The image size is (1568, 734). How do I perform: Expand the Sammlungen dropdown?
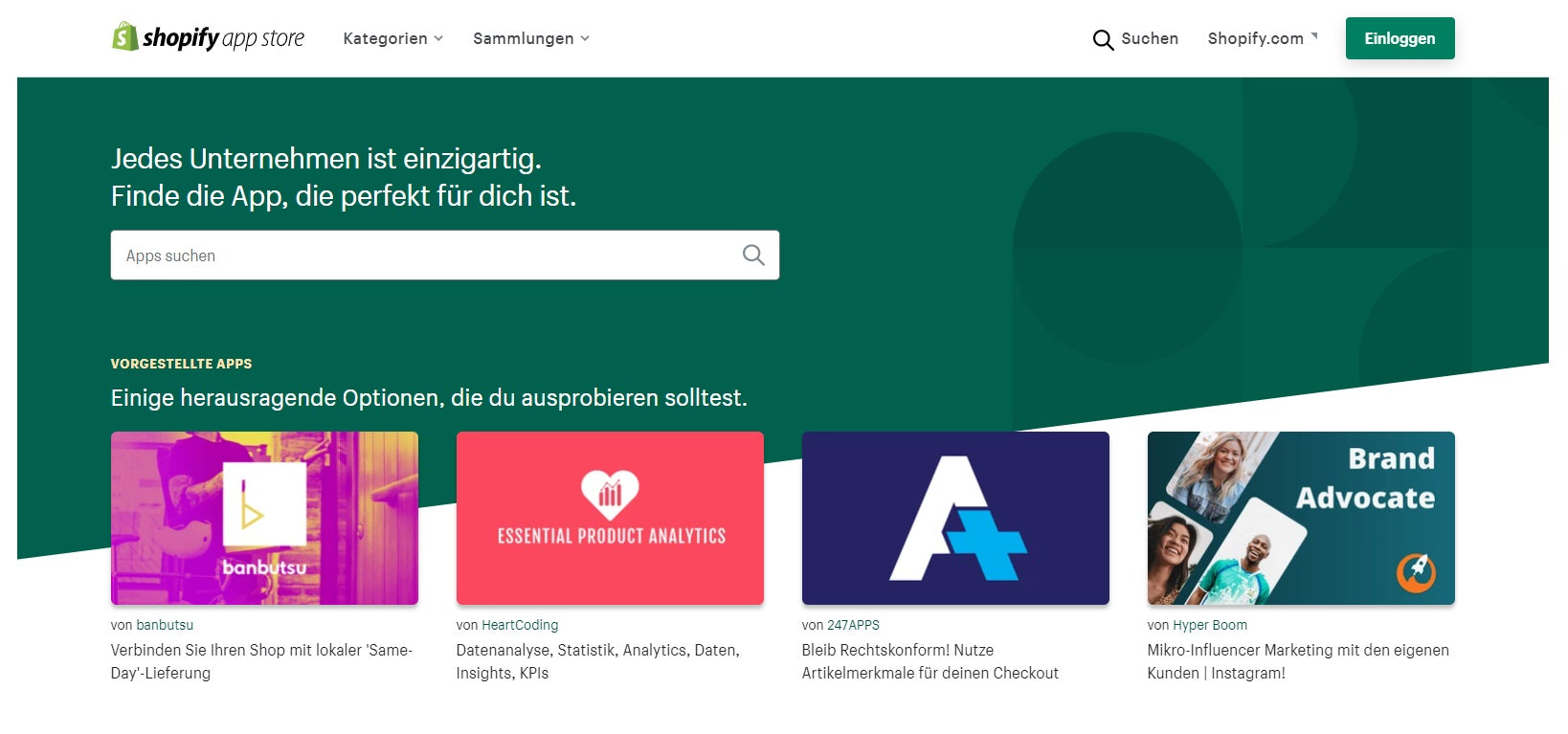tap(530, 38)
